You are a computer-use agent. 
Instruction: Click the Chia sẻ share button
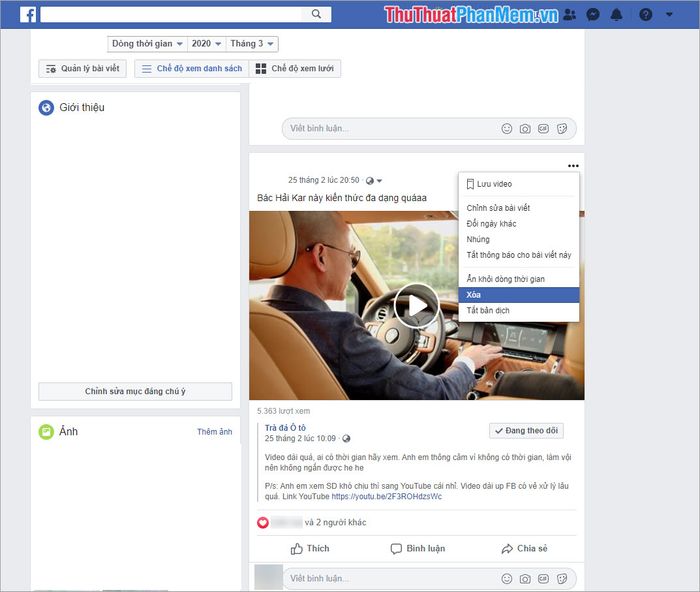tap(525, 549)
